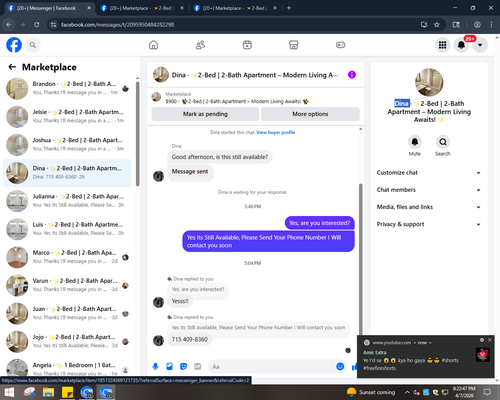The image size is (500, 400).
Task: Click in the Aa message input field
Action: pos(272,367)
